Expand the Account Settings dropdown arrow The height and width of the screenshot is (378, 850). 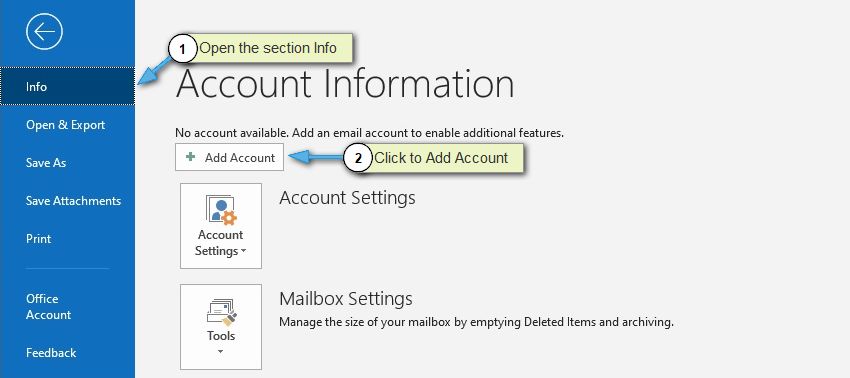pyautogui.click(x=243, y=251)
